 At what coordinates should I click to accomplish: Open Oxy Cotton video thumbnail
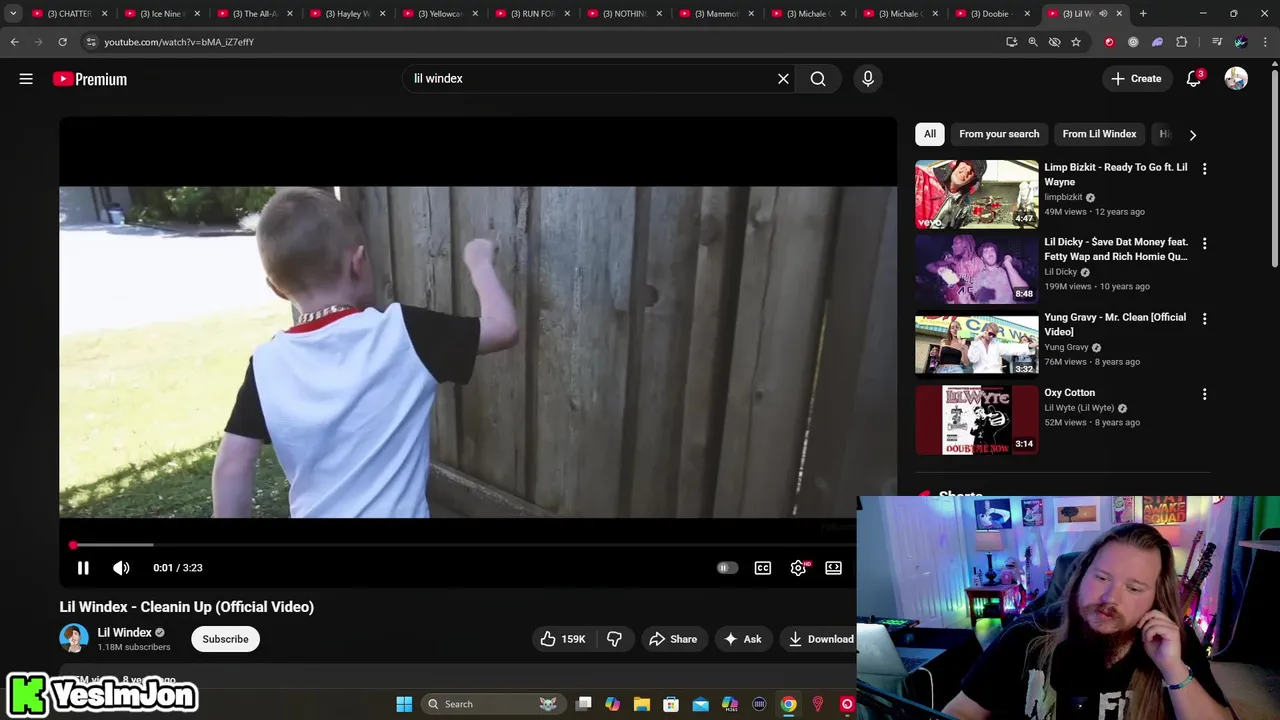977,420
